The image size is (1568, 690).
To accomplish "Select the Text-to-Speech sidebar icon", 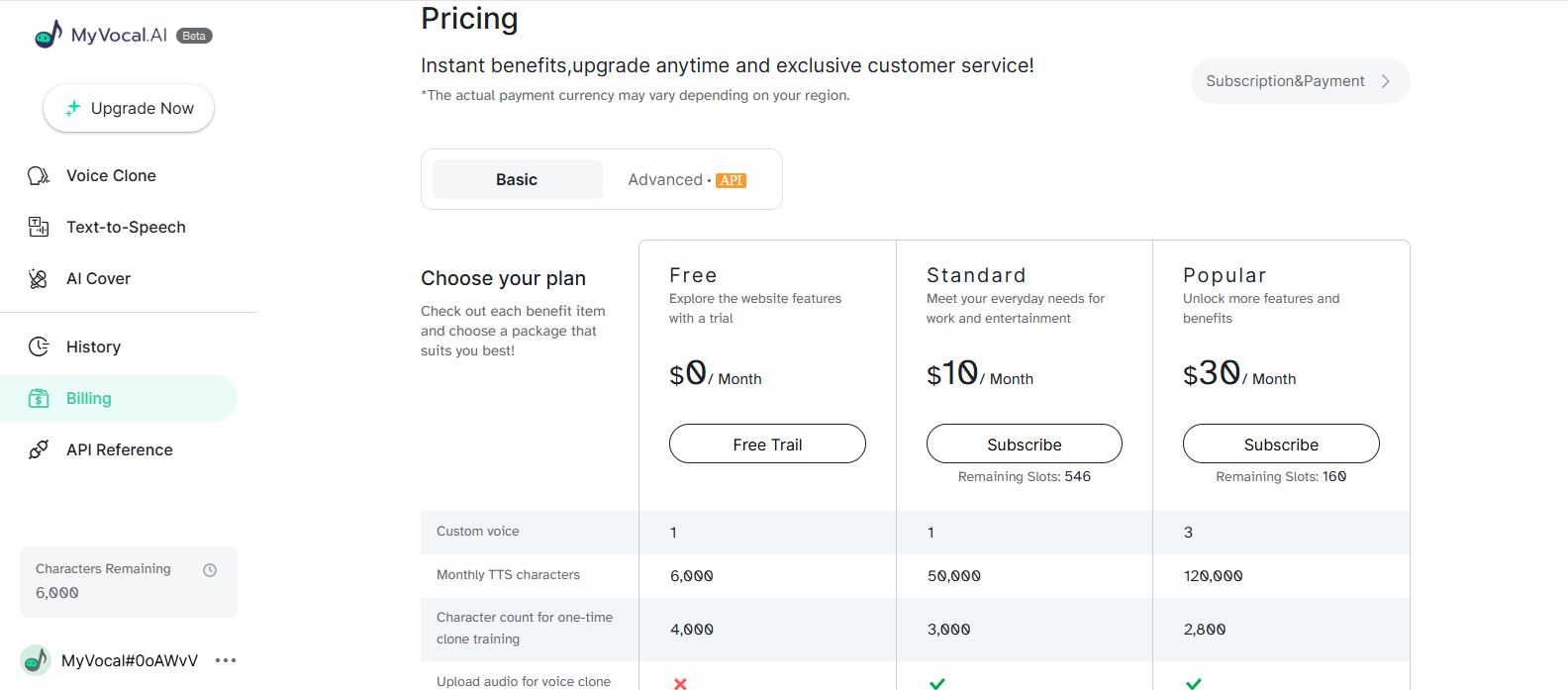I will coord(39,228).
